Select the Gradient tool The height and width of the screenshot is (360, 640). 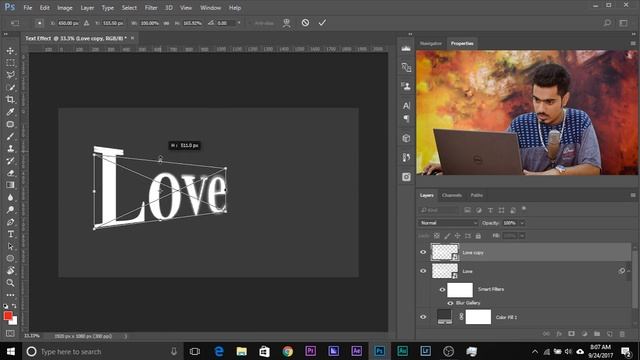10,185
